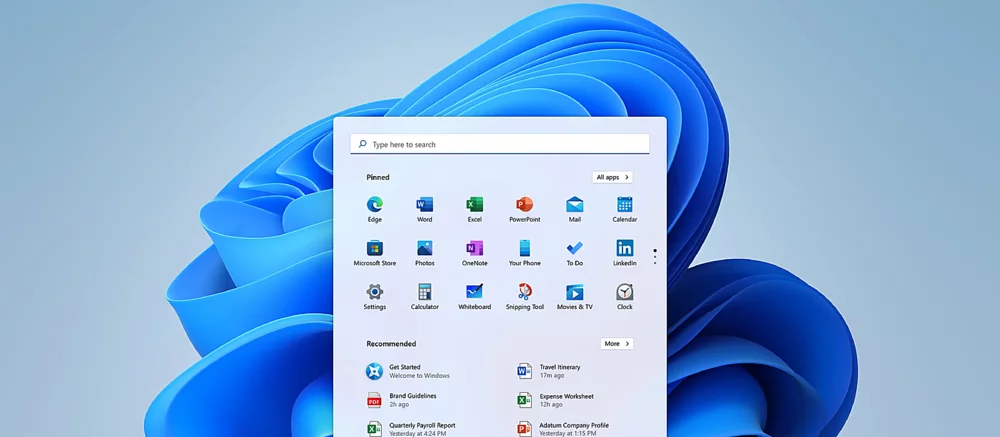Launch the Whiteboard app
This screenshot has height=437, width=1000.
(474, 293)
